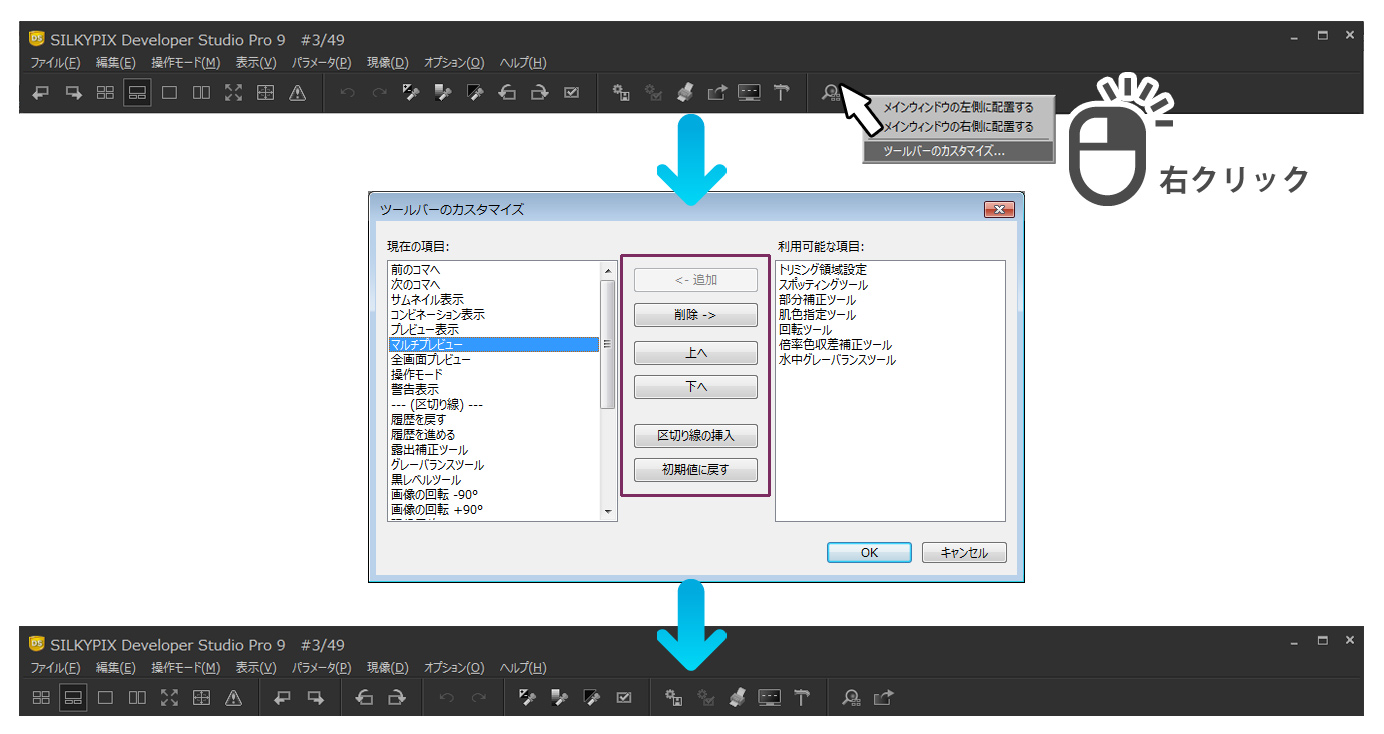Viewport: 1384px width, 734px height.
Task: Select マルチプレビュー in current items list
Action: (494, 344)
